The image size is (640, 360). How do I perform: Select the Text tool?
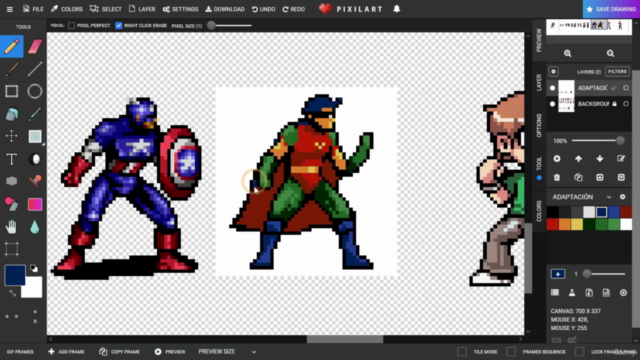coord(11,159)
